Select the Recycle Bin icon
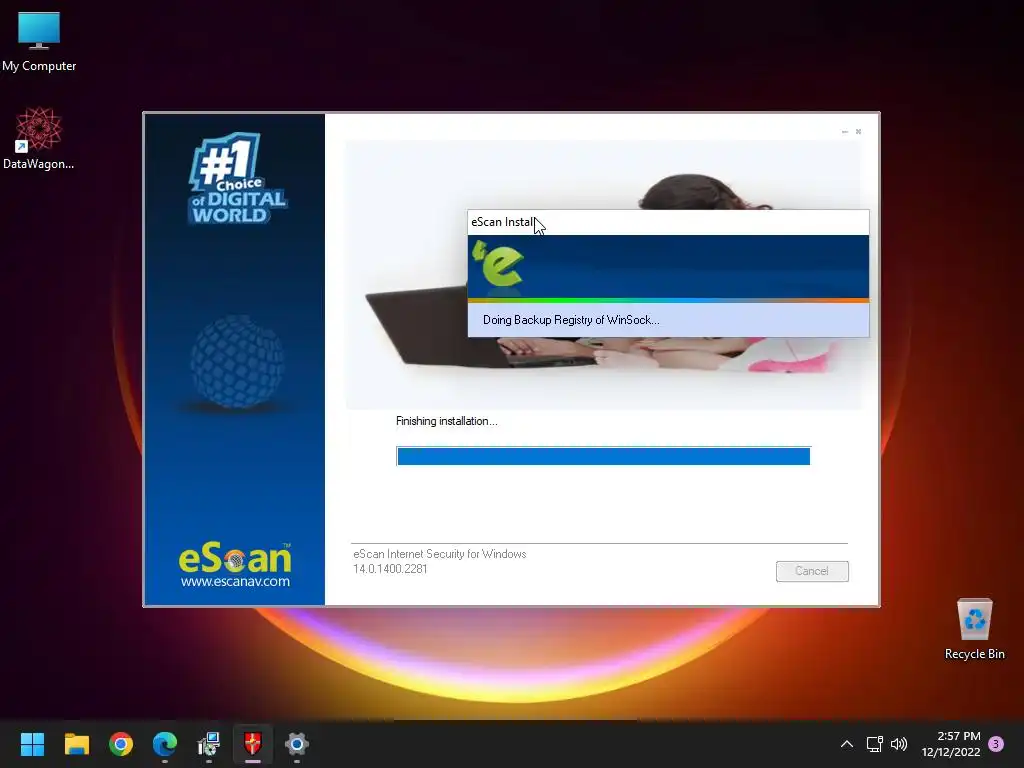Screen dimensions: 1024x768 tap(974, 629)
